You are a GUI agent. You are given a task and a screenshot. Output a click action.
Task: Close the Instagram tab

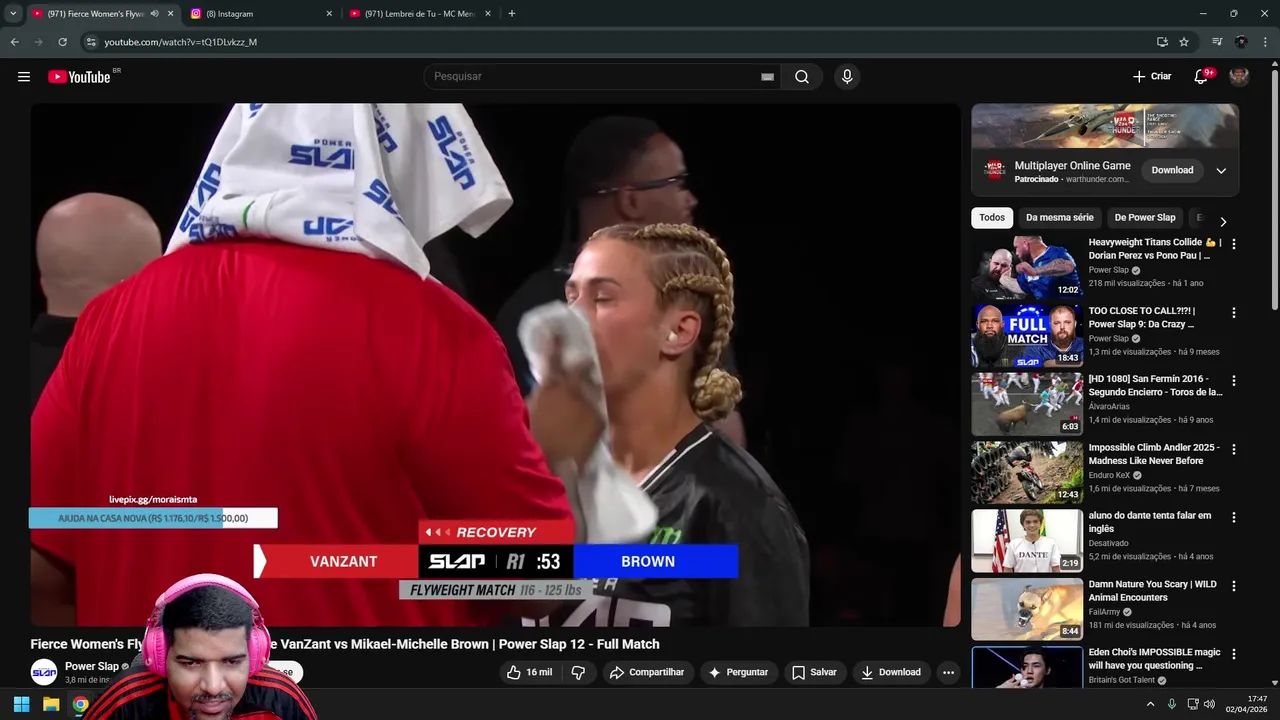tap(329, 14)
